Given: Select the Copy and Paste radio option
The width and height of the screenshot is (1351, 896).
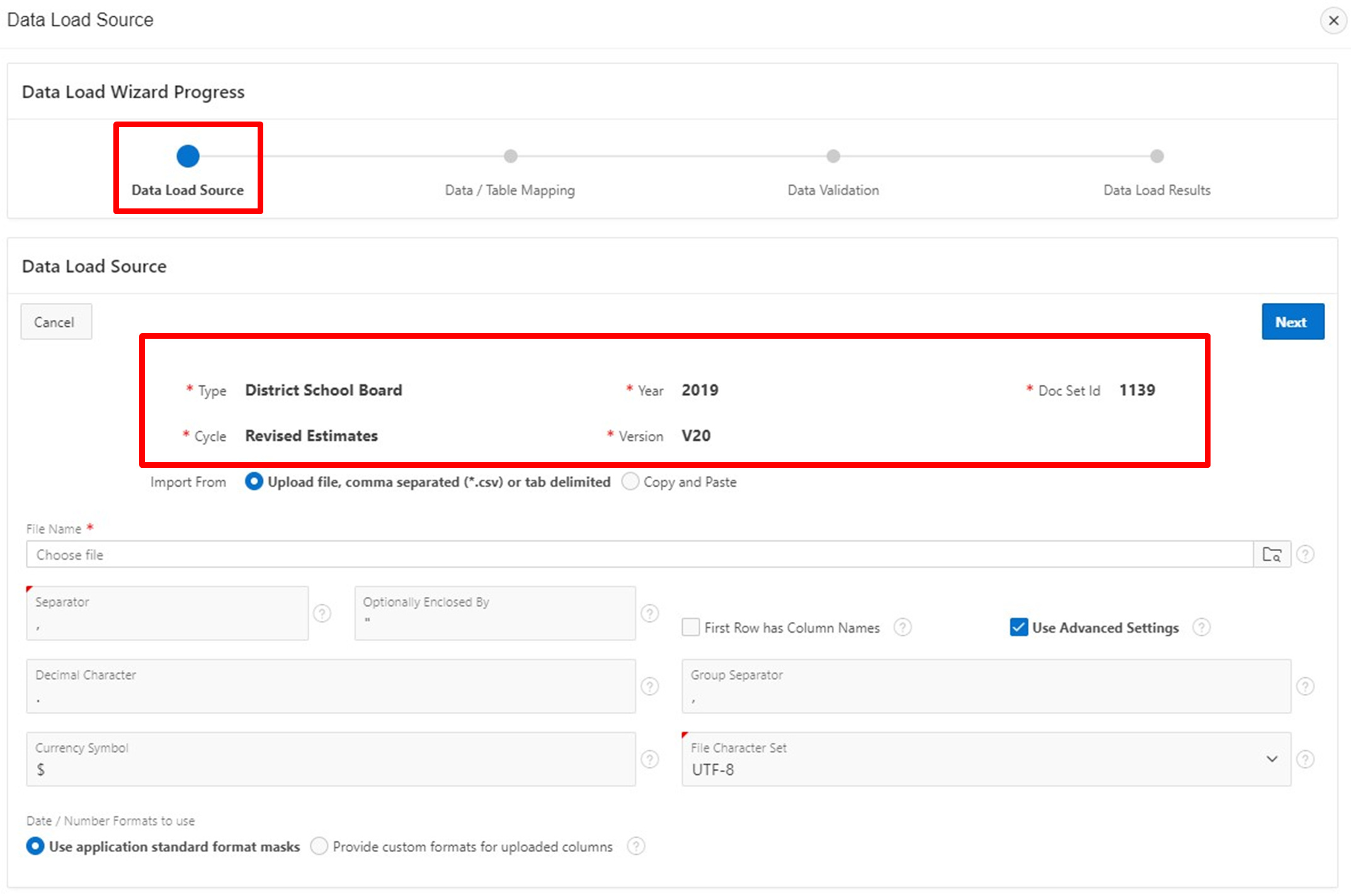Looking at the screenshot, I should [630, 482].
